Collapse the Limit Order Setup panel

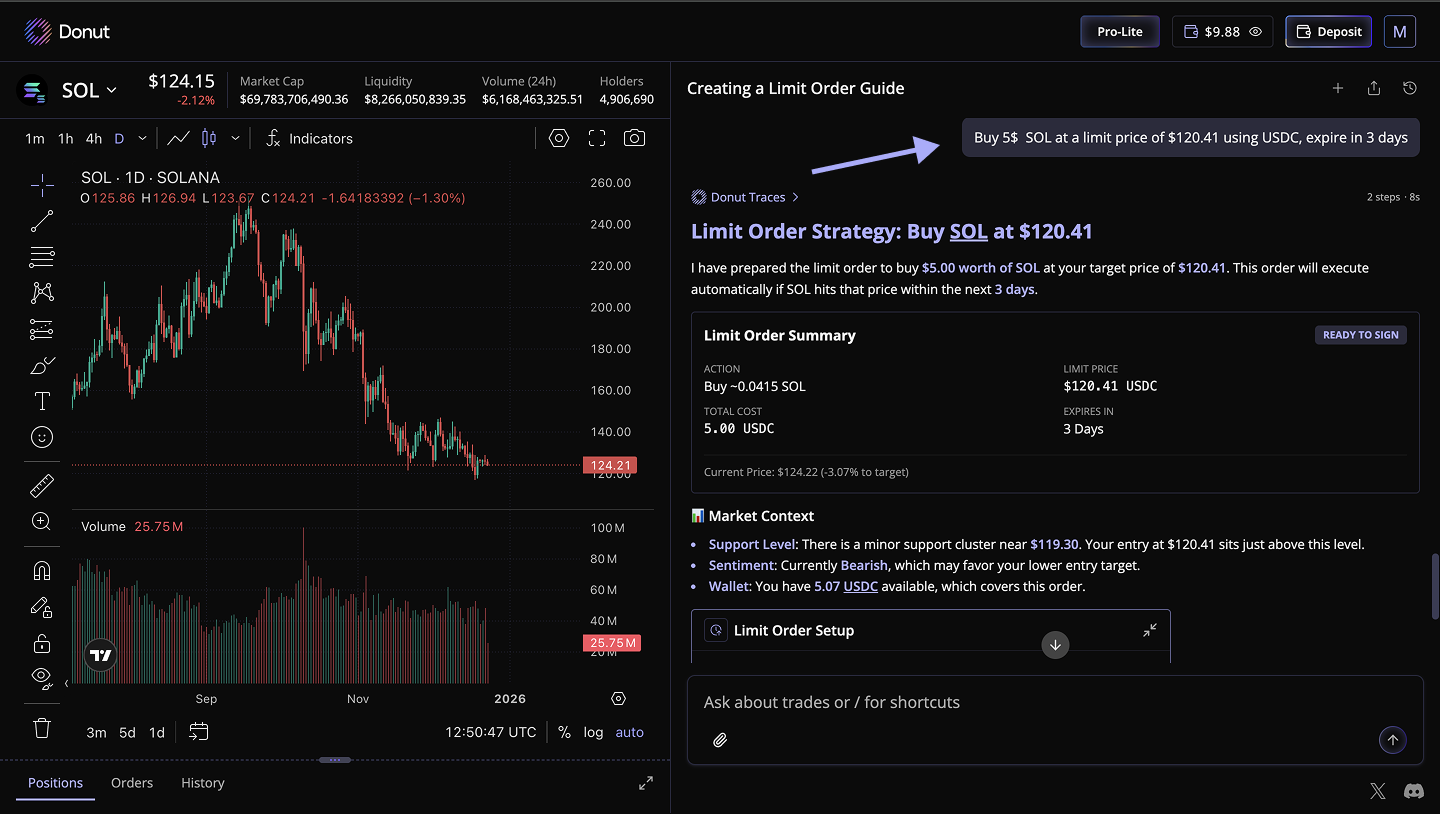[x=1150, y=630]
